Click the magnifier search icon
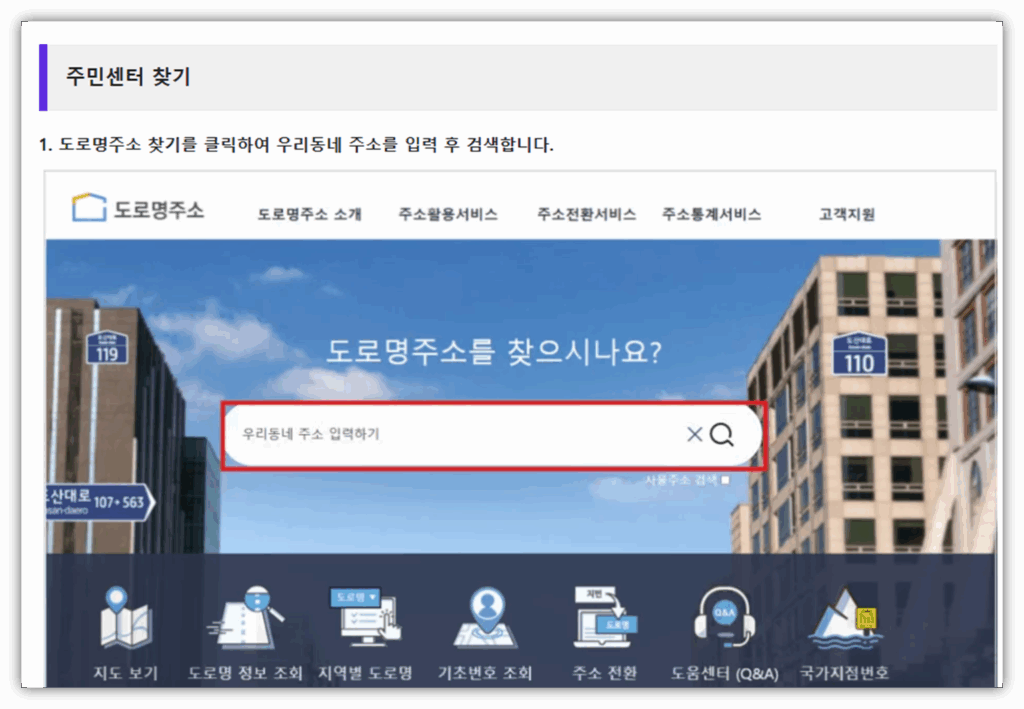 click(x=722, y=434)
